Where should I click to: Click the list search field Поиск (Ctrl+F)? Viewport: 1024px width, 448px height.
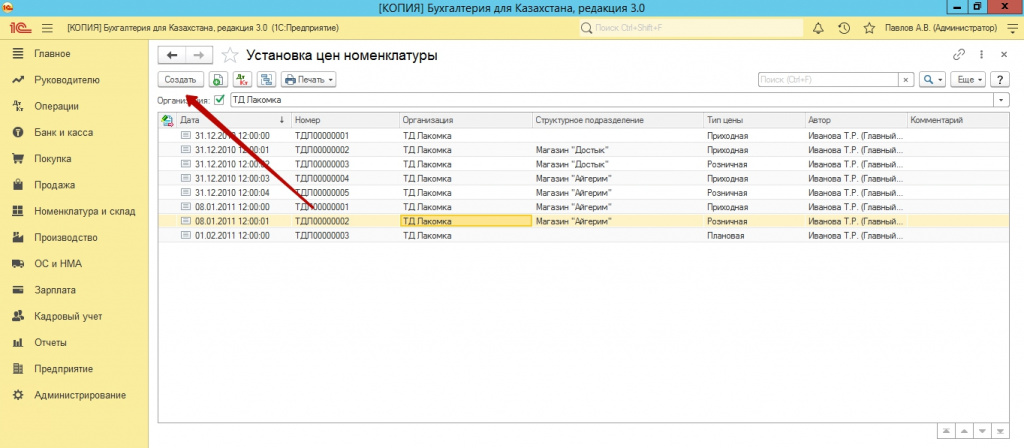pos(828,80)
